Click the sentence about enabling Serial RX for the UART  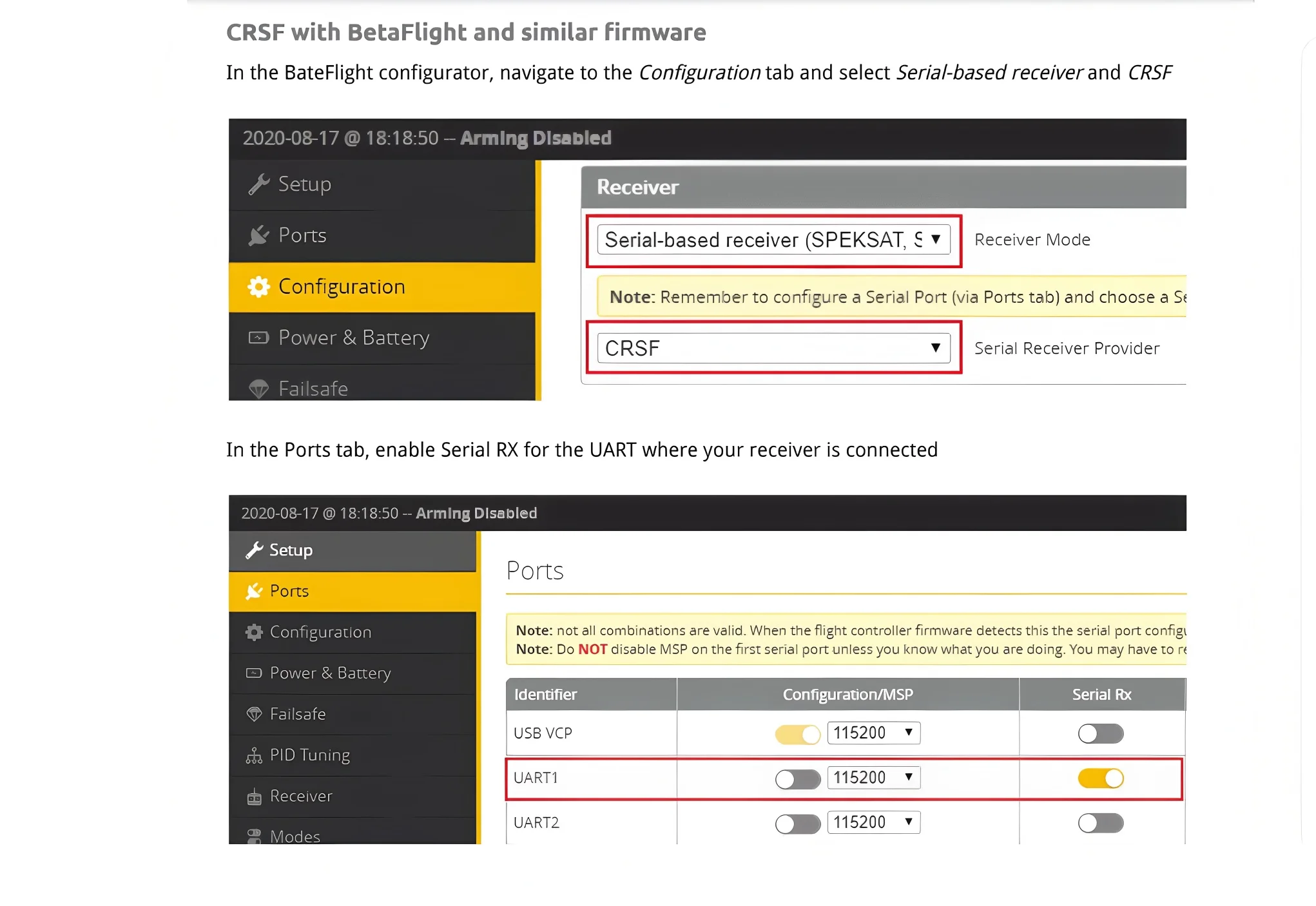(582, 450)
